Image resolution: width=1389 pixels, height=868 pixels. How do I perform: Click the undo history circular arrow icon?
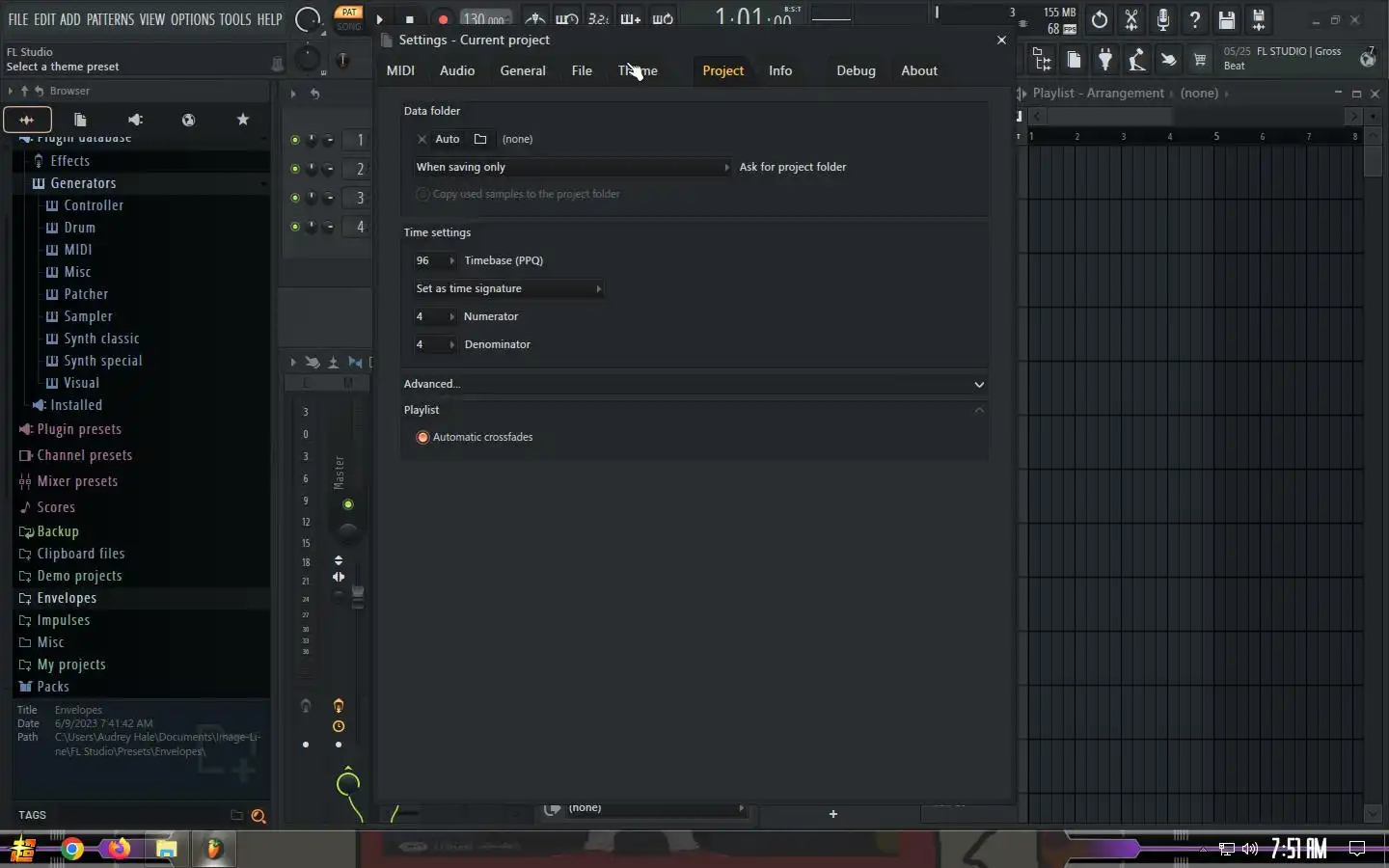(1100, 19)
